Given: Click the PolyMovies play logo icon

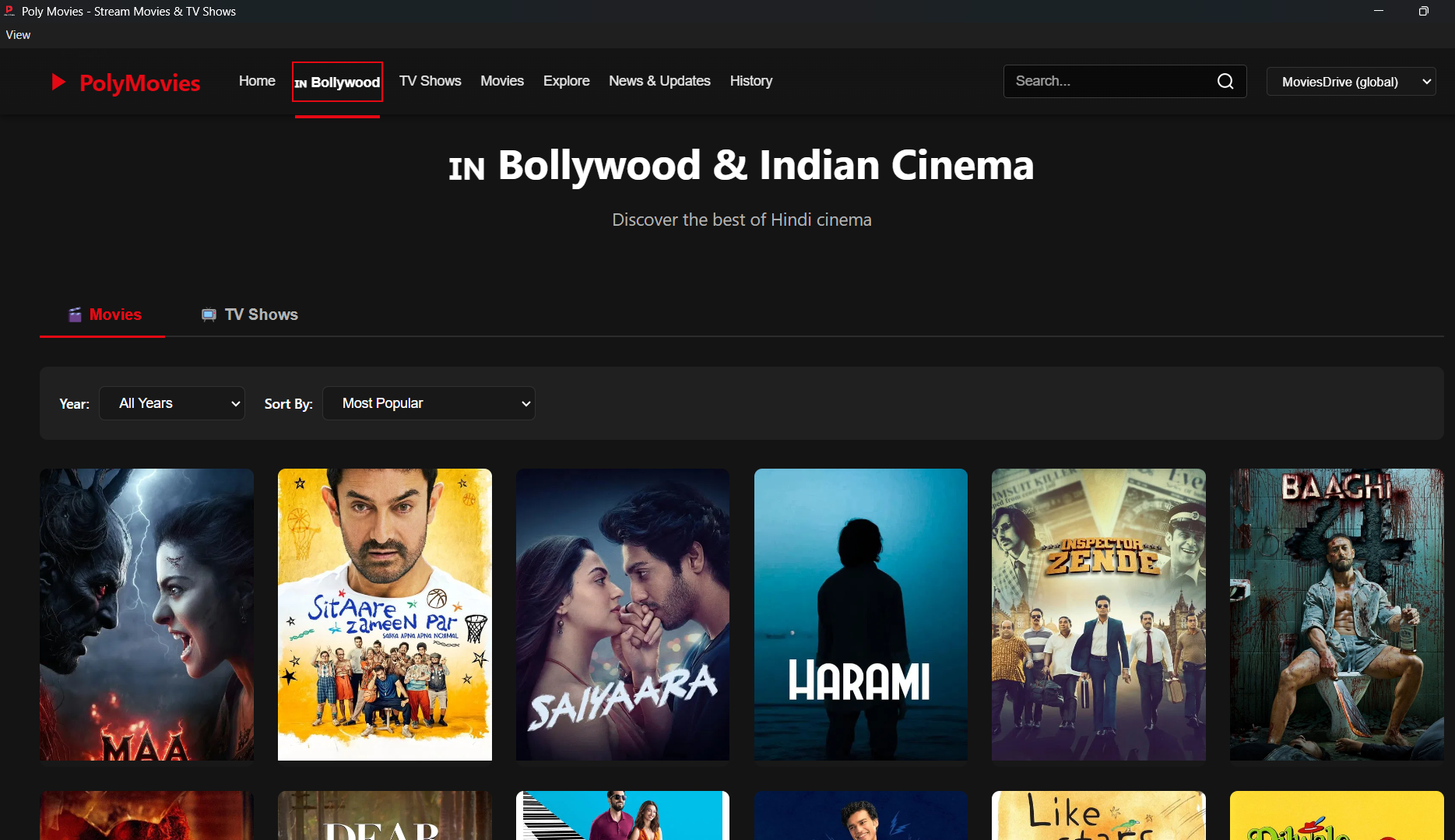Looking at the screenshot, I should point(58,83).
